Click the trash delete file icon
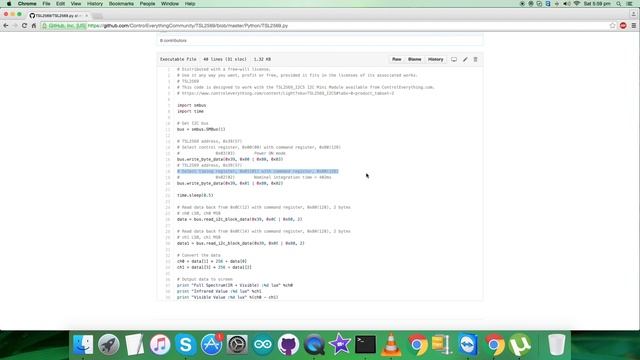 tap(476, 60)
